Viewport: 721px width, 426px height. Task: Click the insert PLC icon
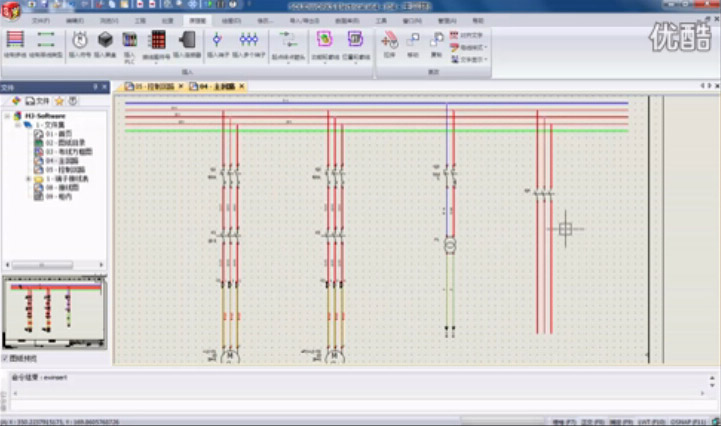coord(130,40)
